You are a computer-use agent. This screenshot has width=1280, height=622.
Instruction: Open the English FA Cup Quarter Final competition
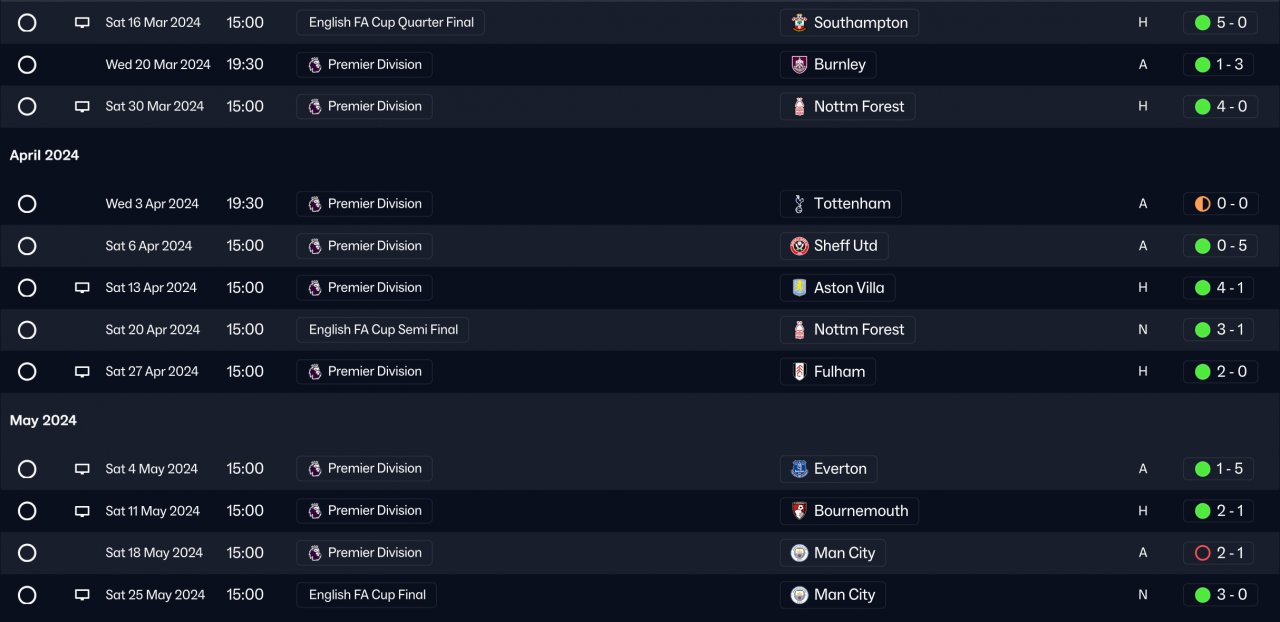pos(390,23)
